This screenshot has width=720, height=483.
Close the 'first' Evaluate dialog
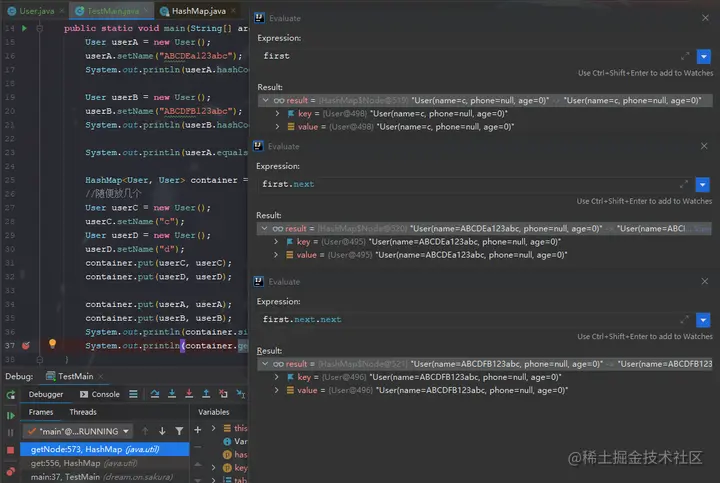pyautogui.click(x=705, y=18)
